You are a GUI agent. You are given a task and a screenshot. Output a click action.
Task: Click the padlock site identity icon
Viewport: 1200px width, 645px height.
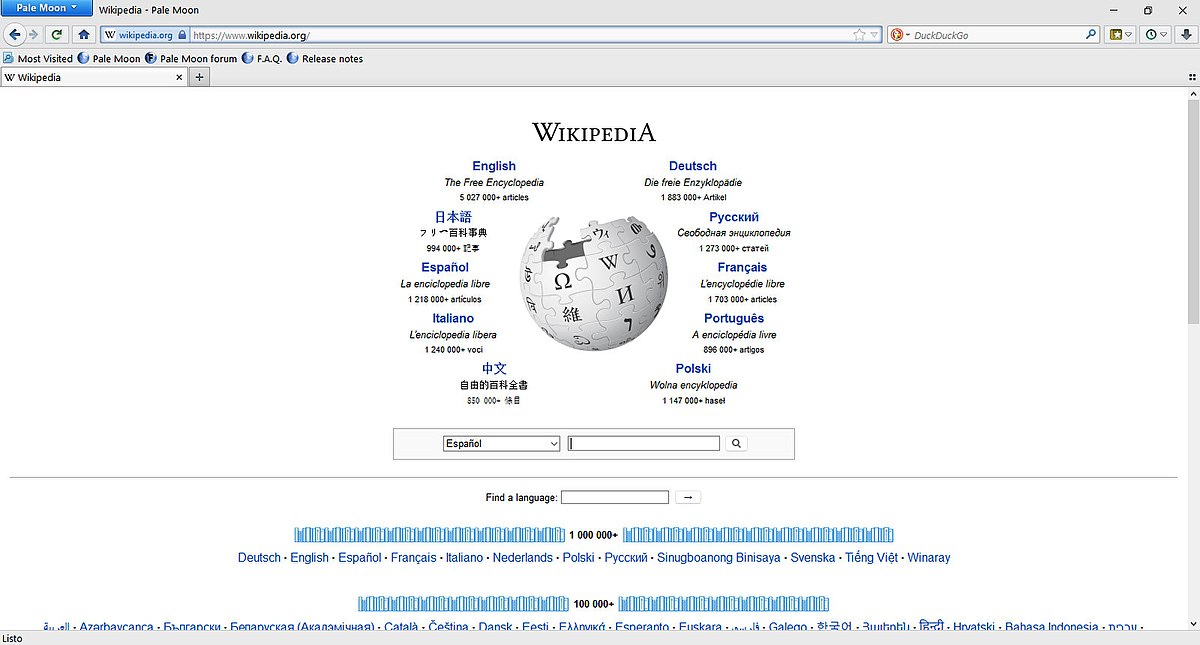[x=181, y=35]
